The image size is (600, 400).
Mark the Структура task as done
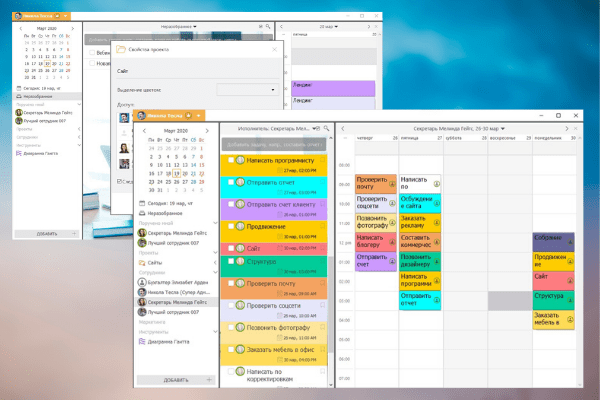pyautogui.click(x=230, y=262)
